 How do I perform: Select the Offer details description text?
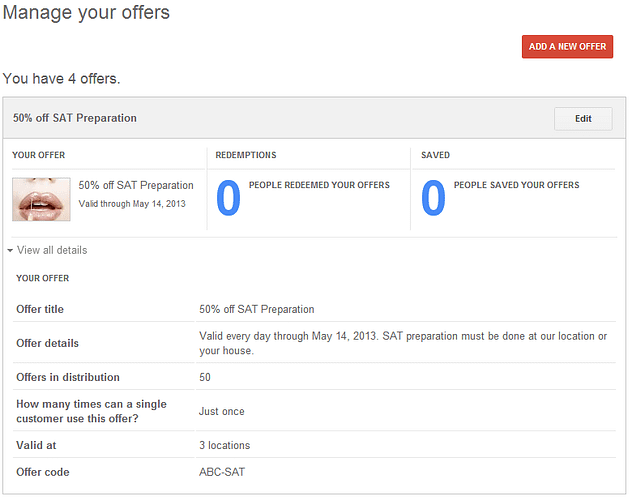pyautogui.click(x=403, y=343)
